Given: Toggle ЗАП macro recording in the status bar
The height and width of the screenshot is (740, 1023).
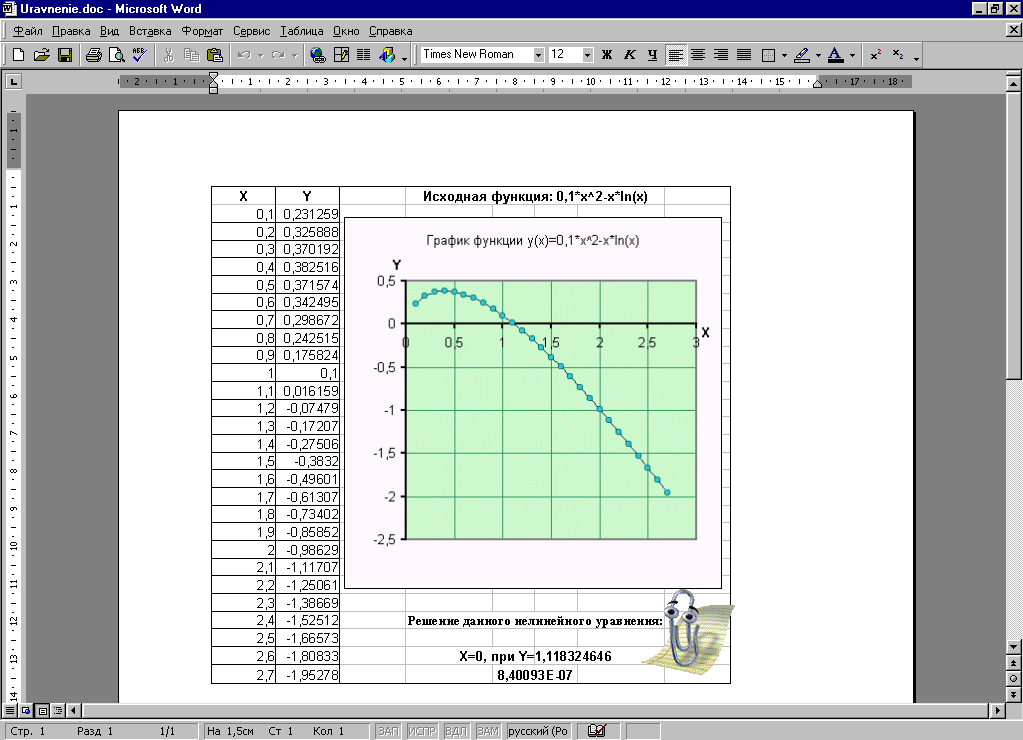Looking at the screenshot, I should [x=388, y=731].
